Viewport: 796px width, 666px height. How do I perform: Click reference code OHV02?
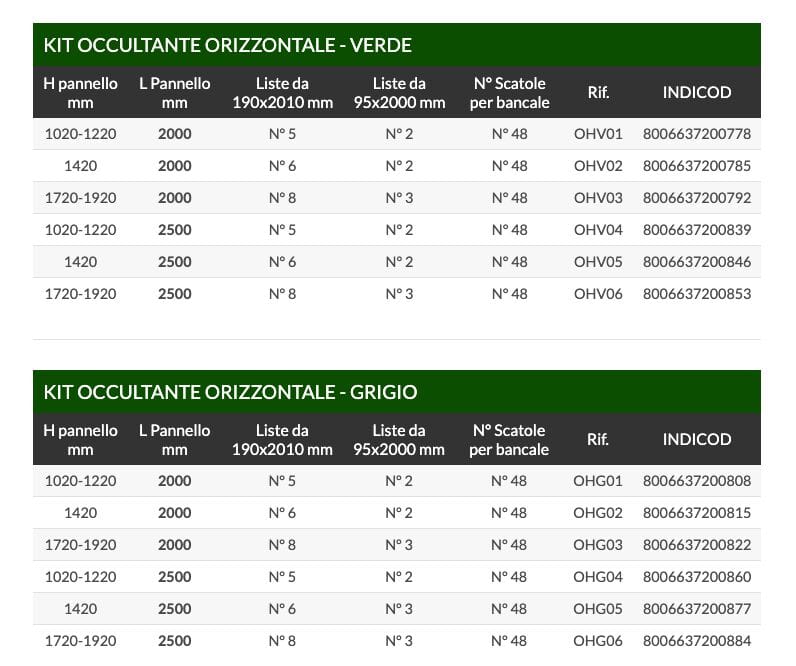coord(598,166)
